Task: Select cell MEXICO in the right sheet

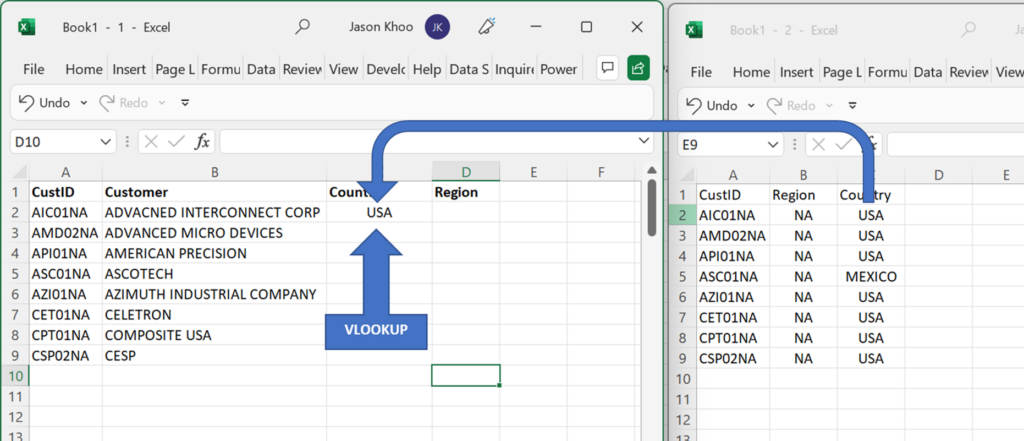Action: (871, 276)
